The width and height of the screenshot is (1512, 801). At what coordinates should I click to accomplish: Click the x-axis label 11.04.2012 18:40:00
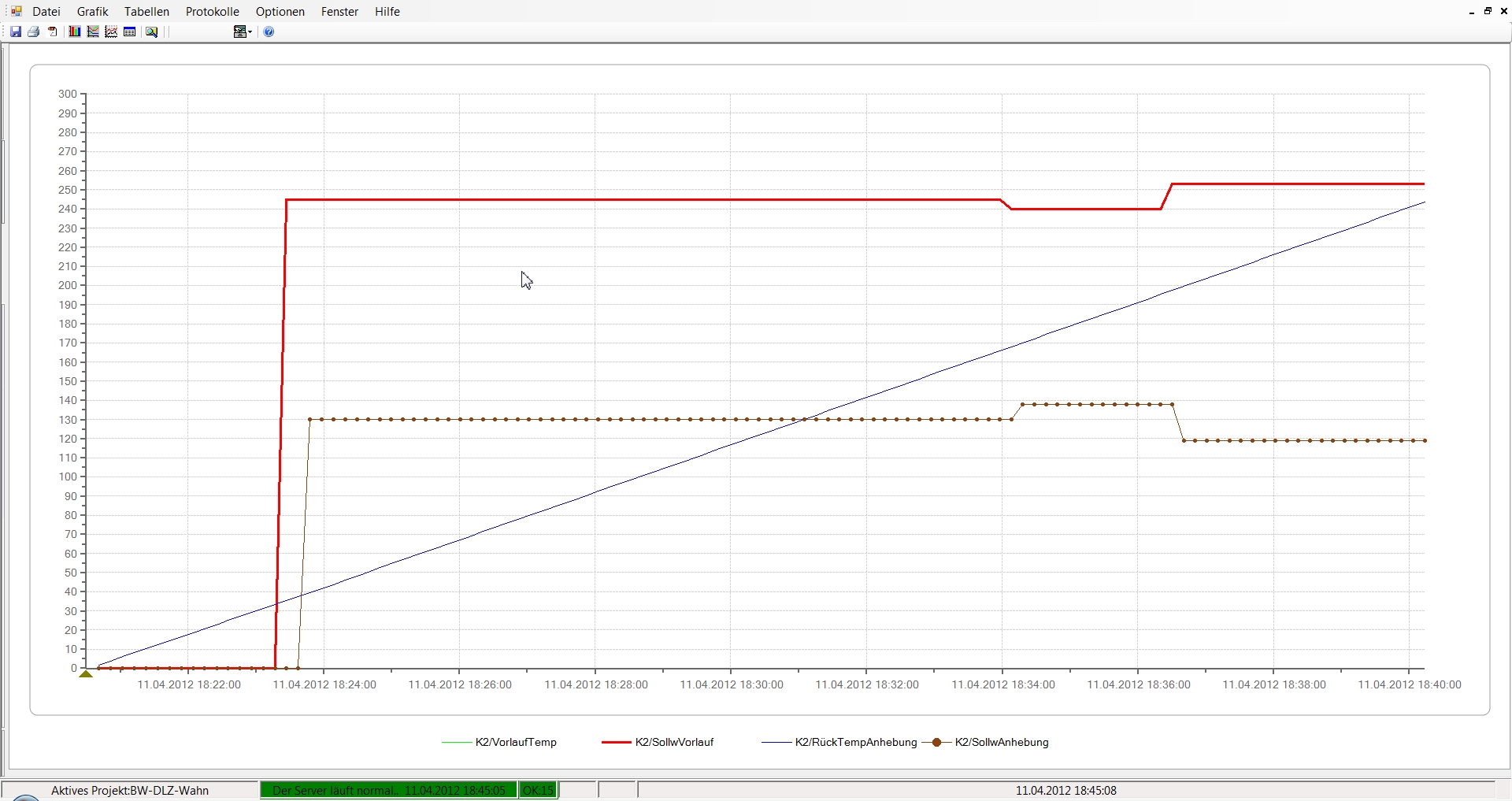[x=1410, y=685]
